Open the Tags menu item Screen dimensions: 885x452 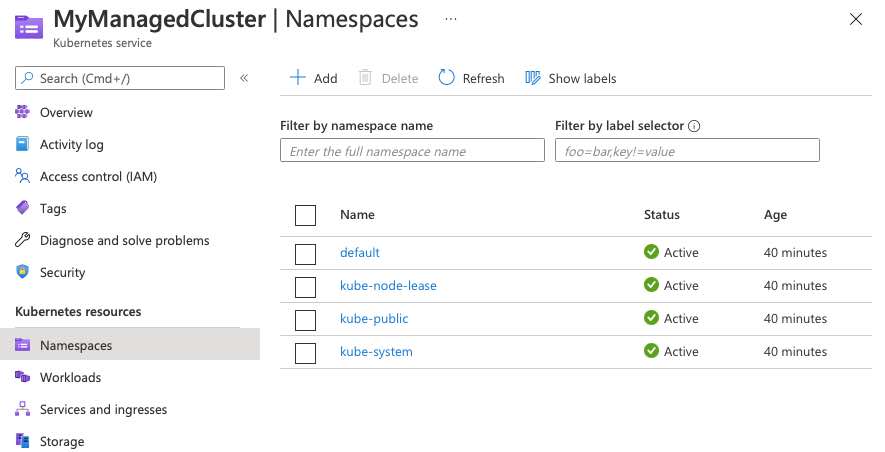(53, 209)
